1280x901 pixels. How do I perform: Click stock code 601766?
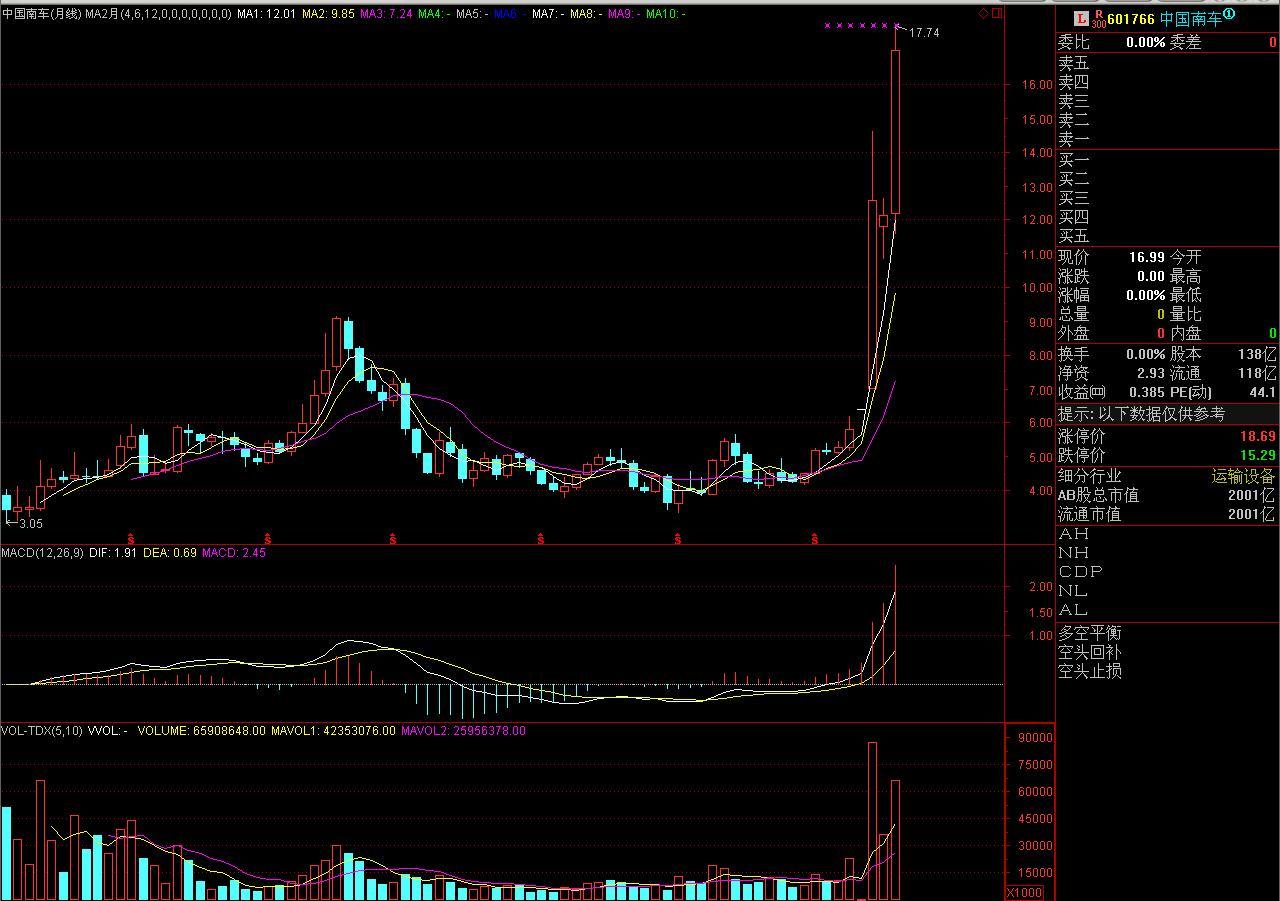pyautogui.click(x=1131, y=18)
